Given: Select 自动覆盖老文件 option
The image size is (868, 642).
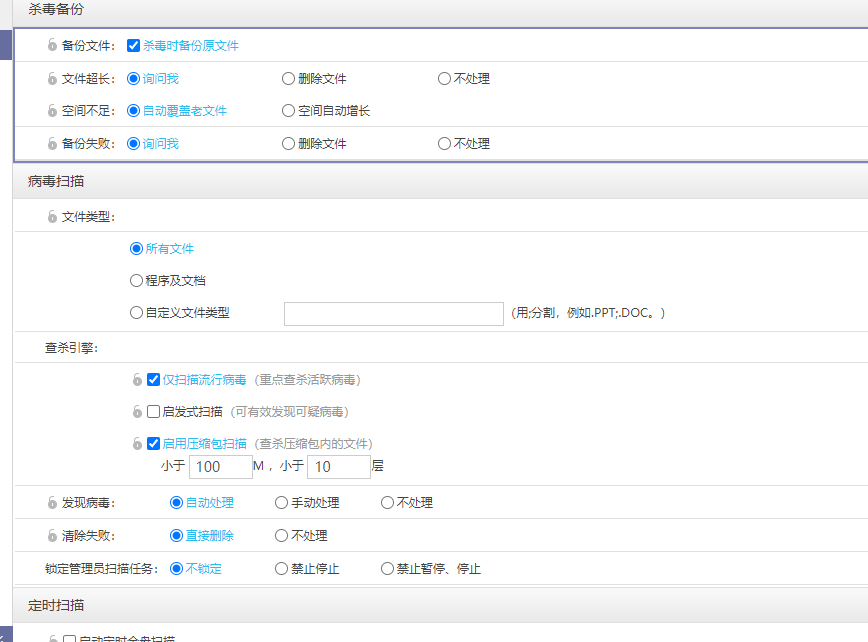Looking at the screenshot, I should (133, 111).
